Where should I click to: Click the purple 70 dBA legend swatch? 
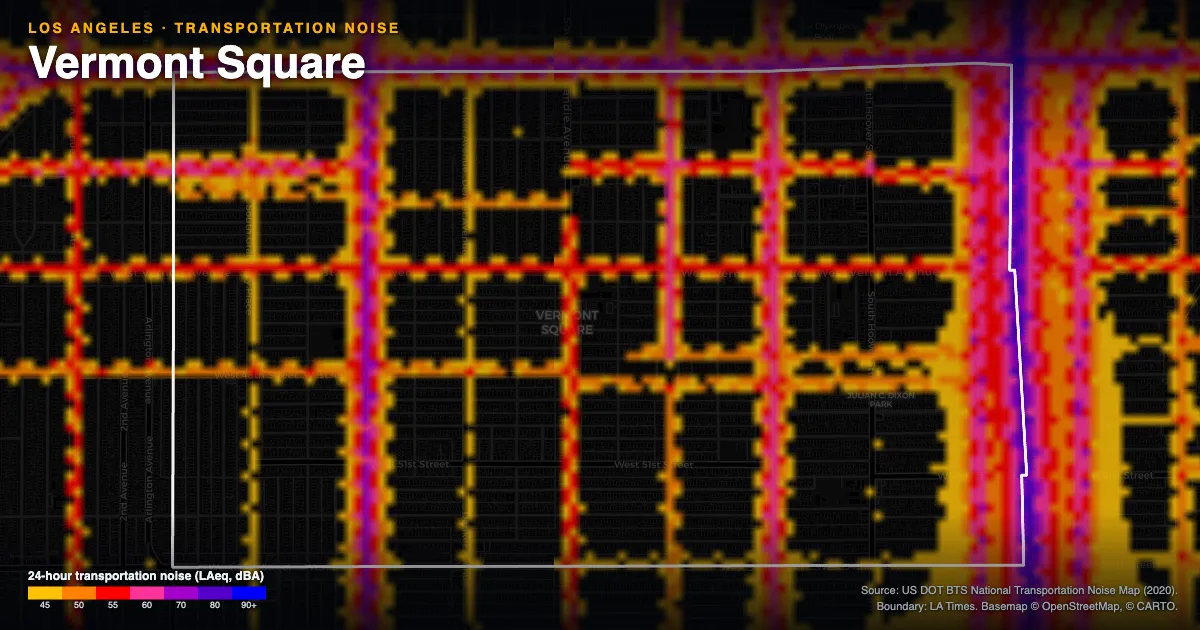pyautogui.click(x=181, y=592)
